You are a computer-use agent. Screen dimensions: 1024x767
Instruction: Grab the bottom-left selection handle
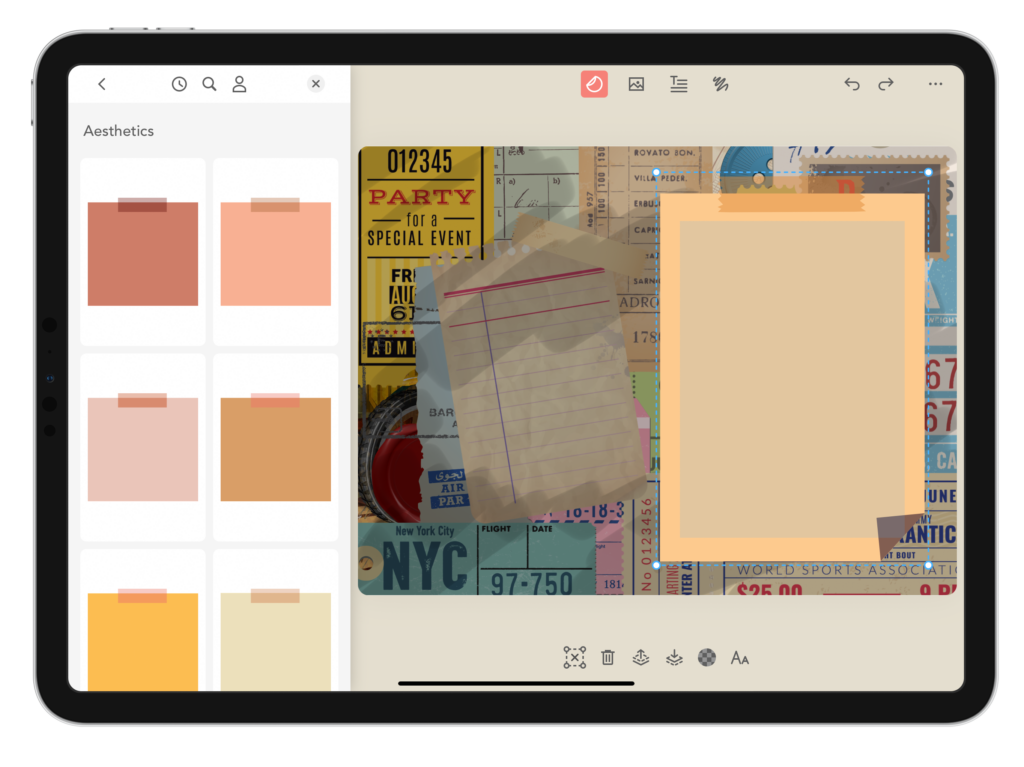656,565
